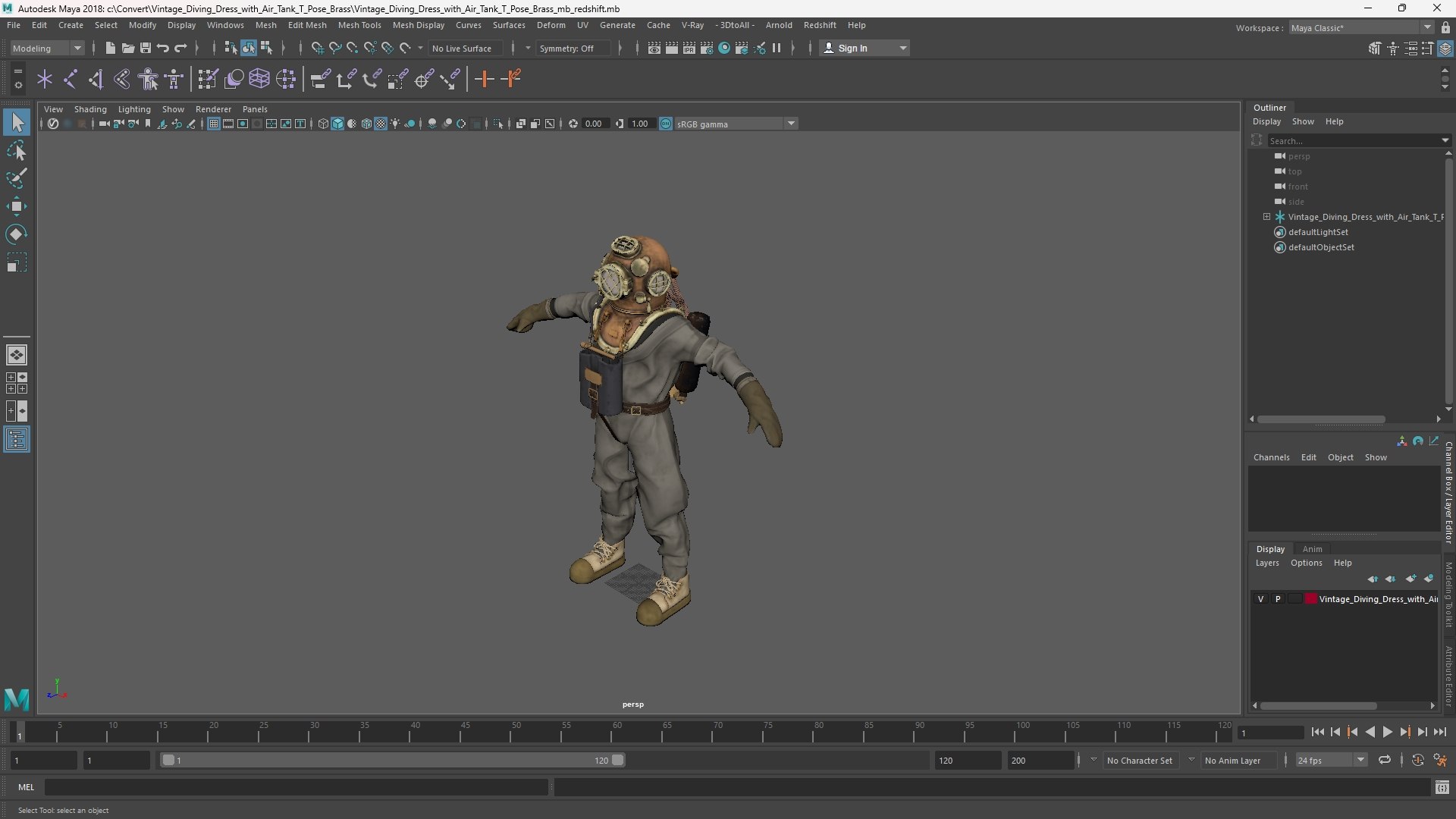Choose the Paint Selection tool
The width and height of the screenshot is (1456, 819).
click(17, 178)
